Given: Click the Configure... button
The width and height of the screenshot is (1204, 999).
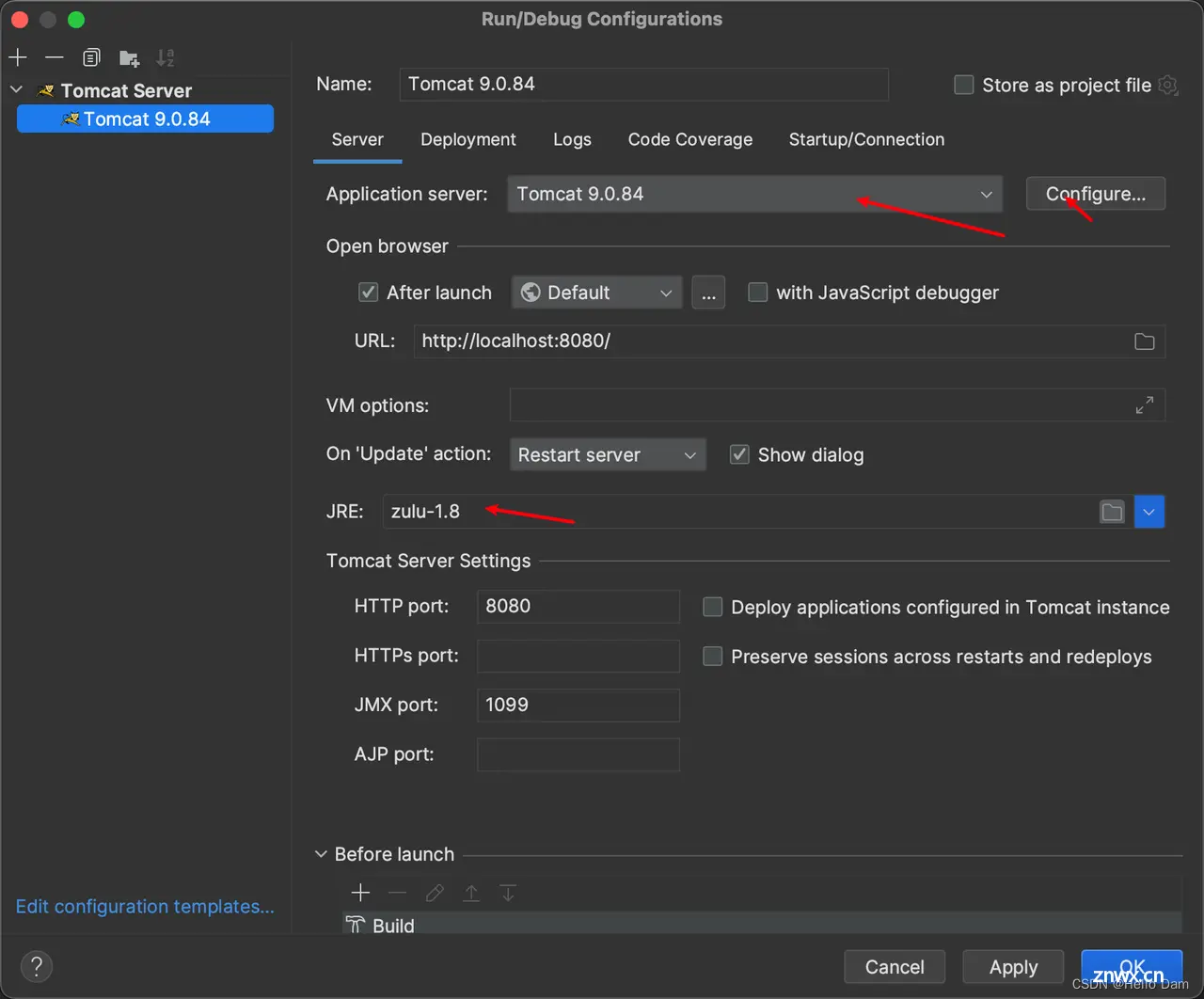Looking at the screenshot, I should pos(1096,194).
